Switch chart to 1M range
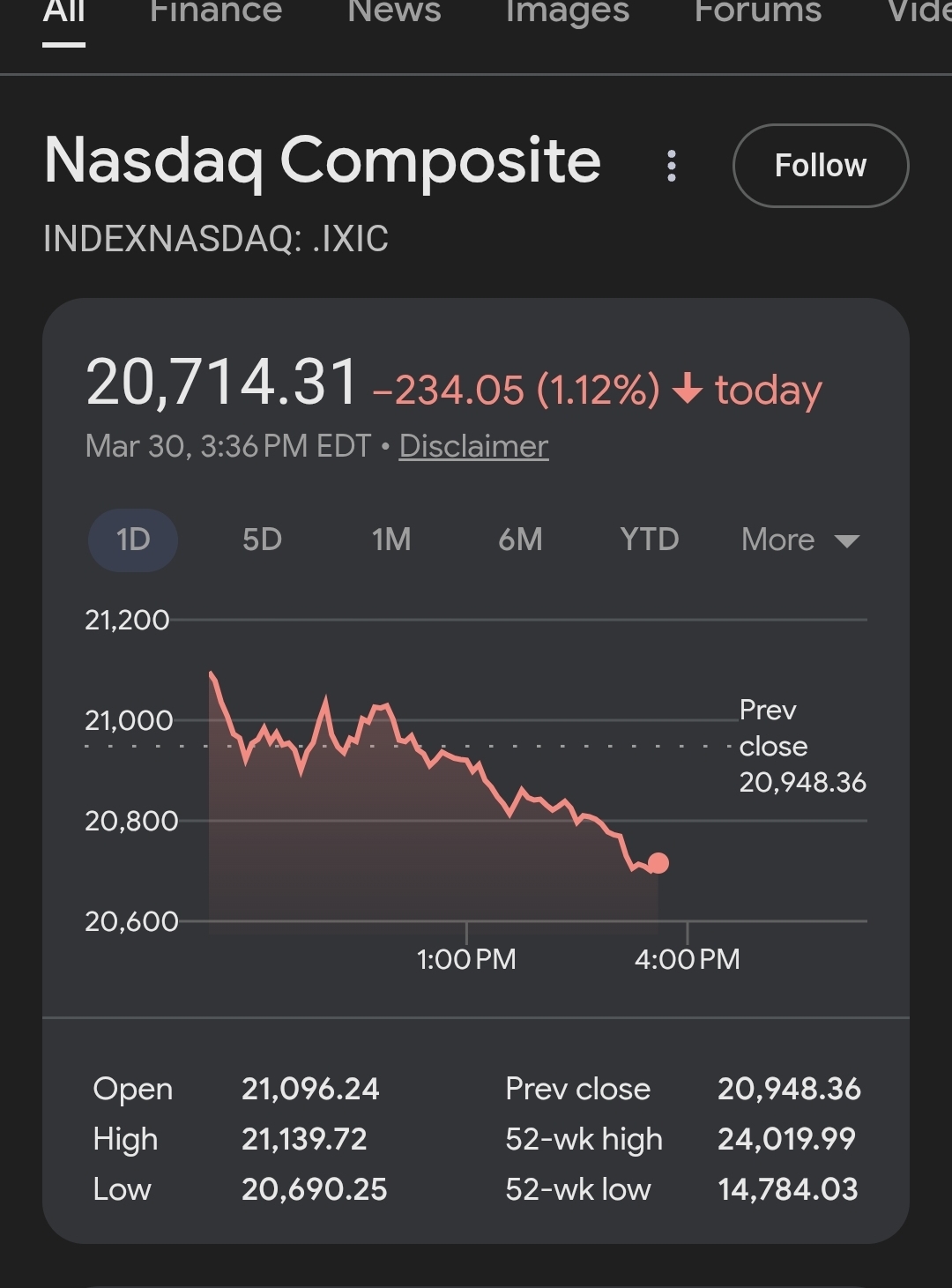952x1288 pixels. pyautogui.click(x=391, y=540)
